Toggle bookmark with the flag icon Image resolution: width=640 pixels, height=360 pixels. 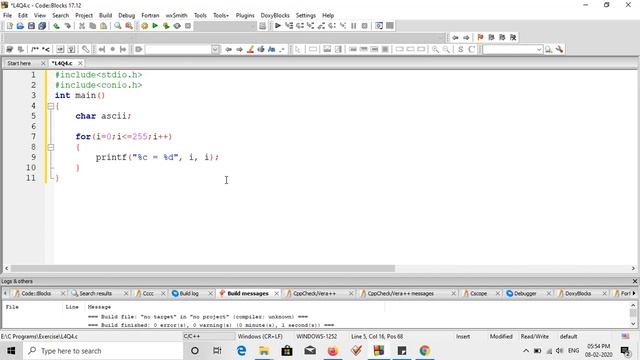[x=480, y=37]
